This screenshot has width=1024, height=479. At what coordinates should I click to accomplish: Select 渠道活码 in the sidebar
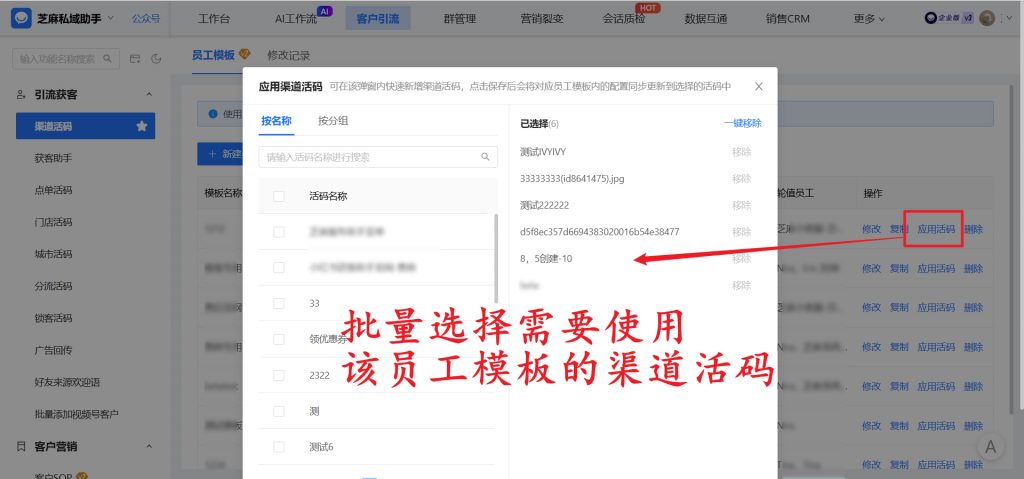[86, 126]
